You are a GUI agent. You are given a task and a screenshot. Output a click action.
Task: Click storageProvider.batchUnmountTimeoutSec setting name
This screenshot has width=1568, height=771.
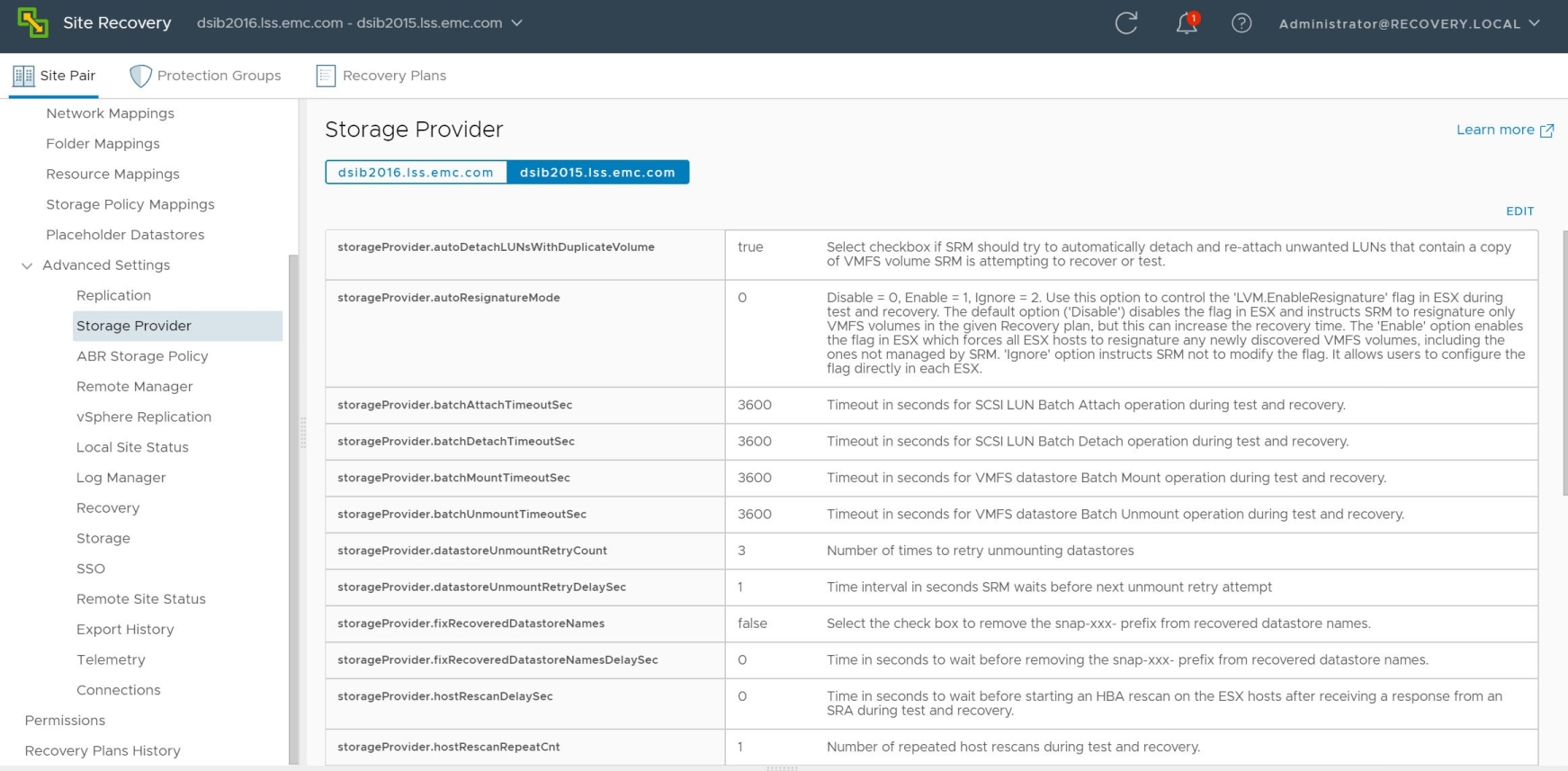coord(461,515)
